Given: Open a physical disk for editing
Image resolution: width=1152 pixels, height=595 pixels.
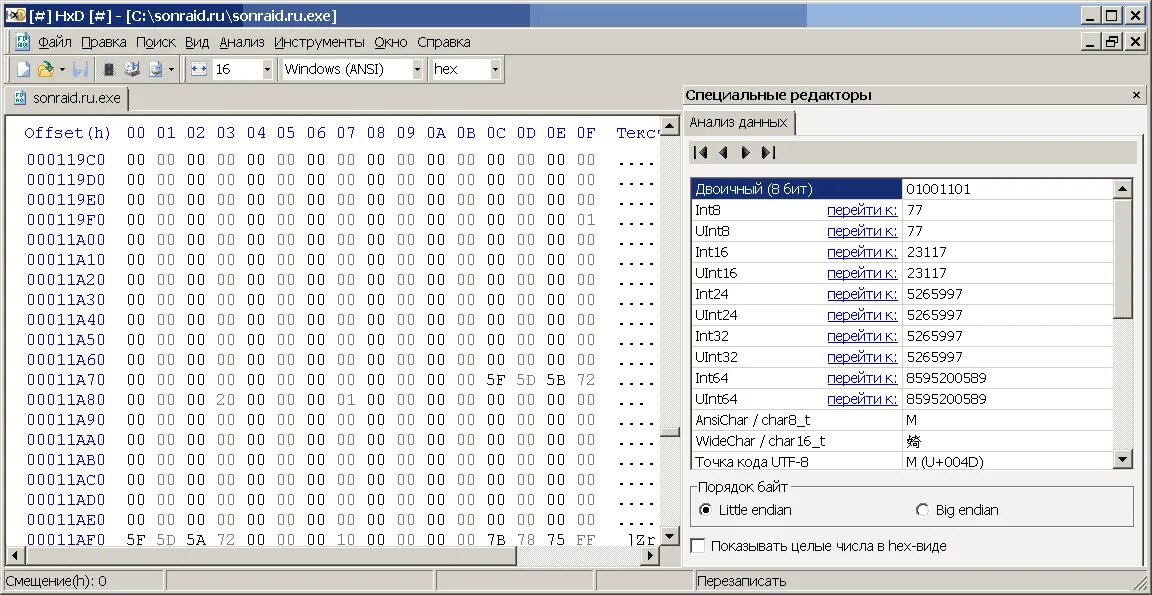Looking at the screenshot, I should point(130,68).
